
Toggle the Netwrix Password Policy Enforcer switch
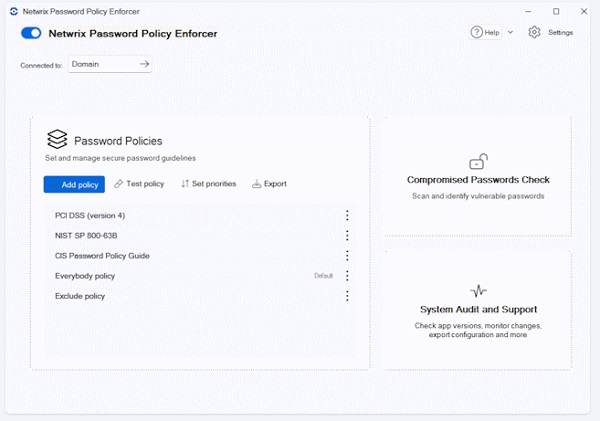[31, 33]
